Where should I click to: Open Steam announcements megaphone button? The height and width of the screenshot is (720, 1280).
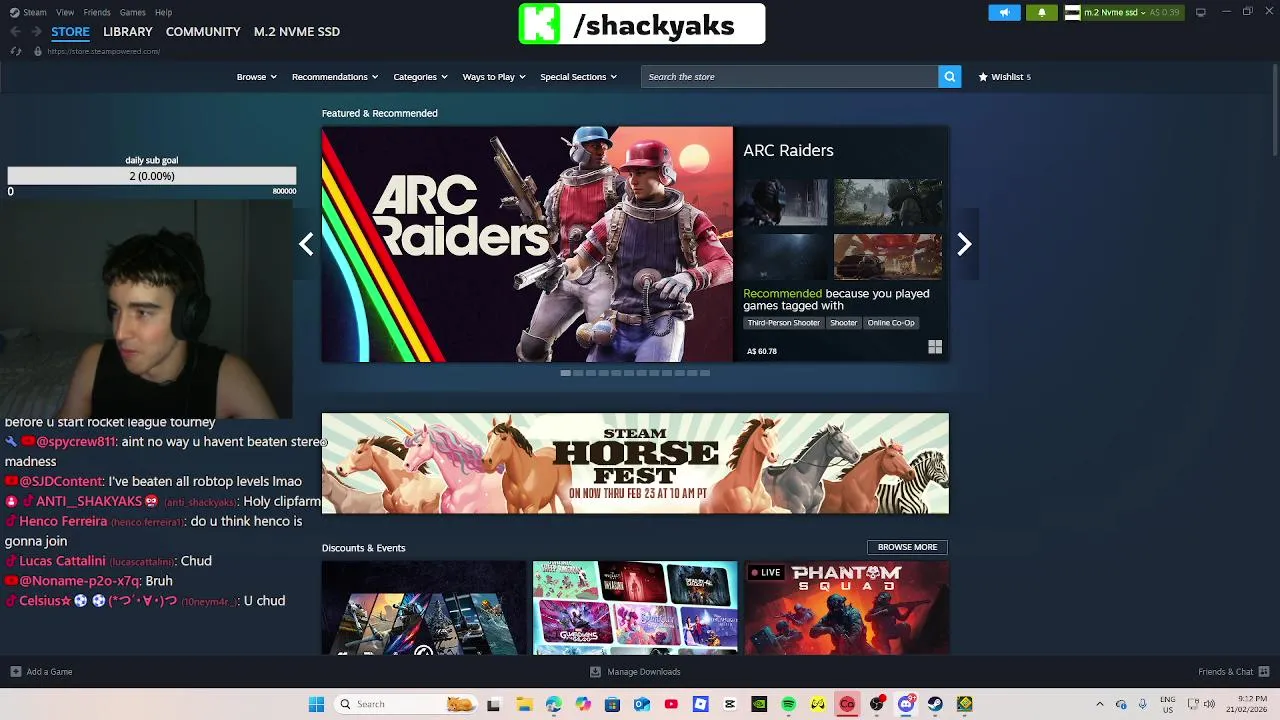click(x=1004, y=12)
